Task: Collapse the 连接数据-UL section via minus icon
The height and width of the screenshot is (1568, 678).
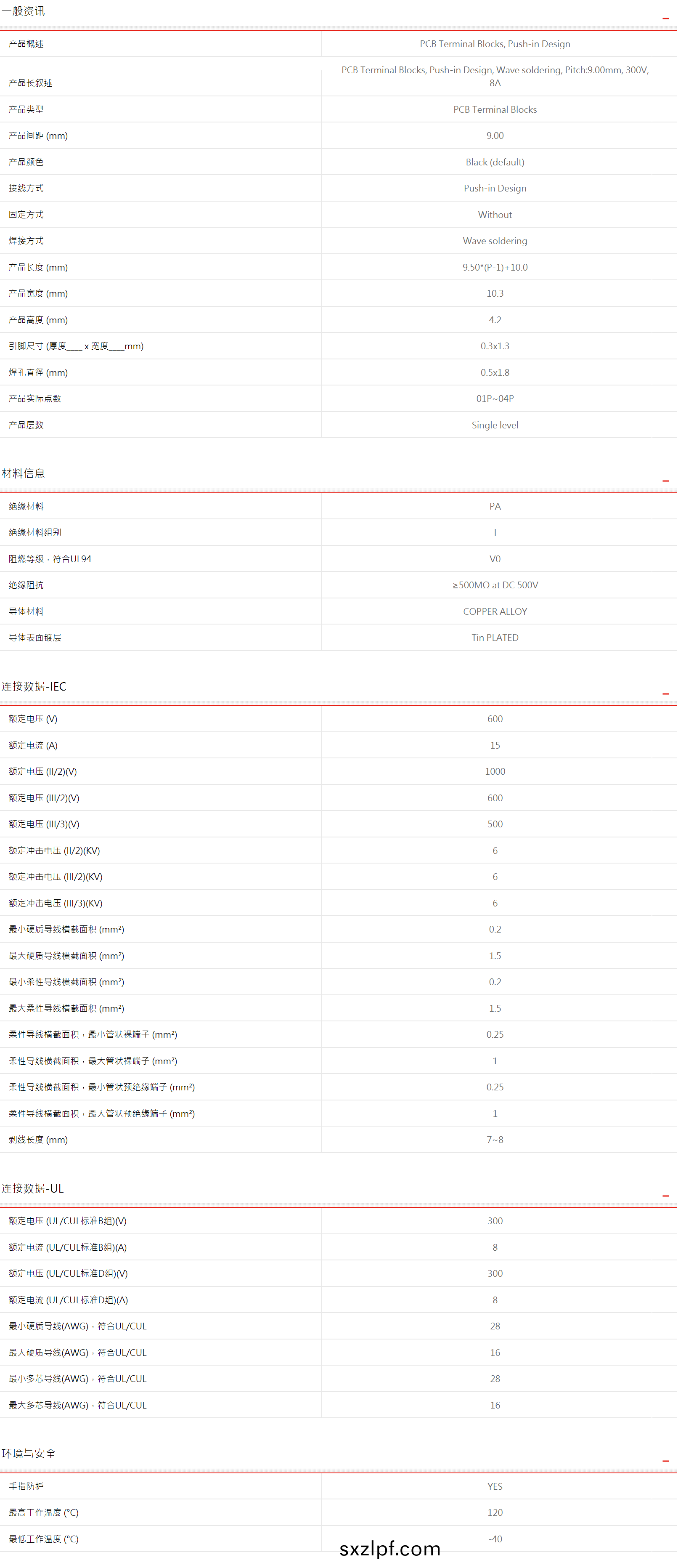Action: (665, 1196)
